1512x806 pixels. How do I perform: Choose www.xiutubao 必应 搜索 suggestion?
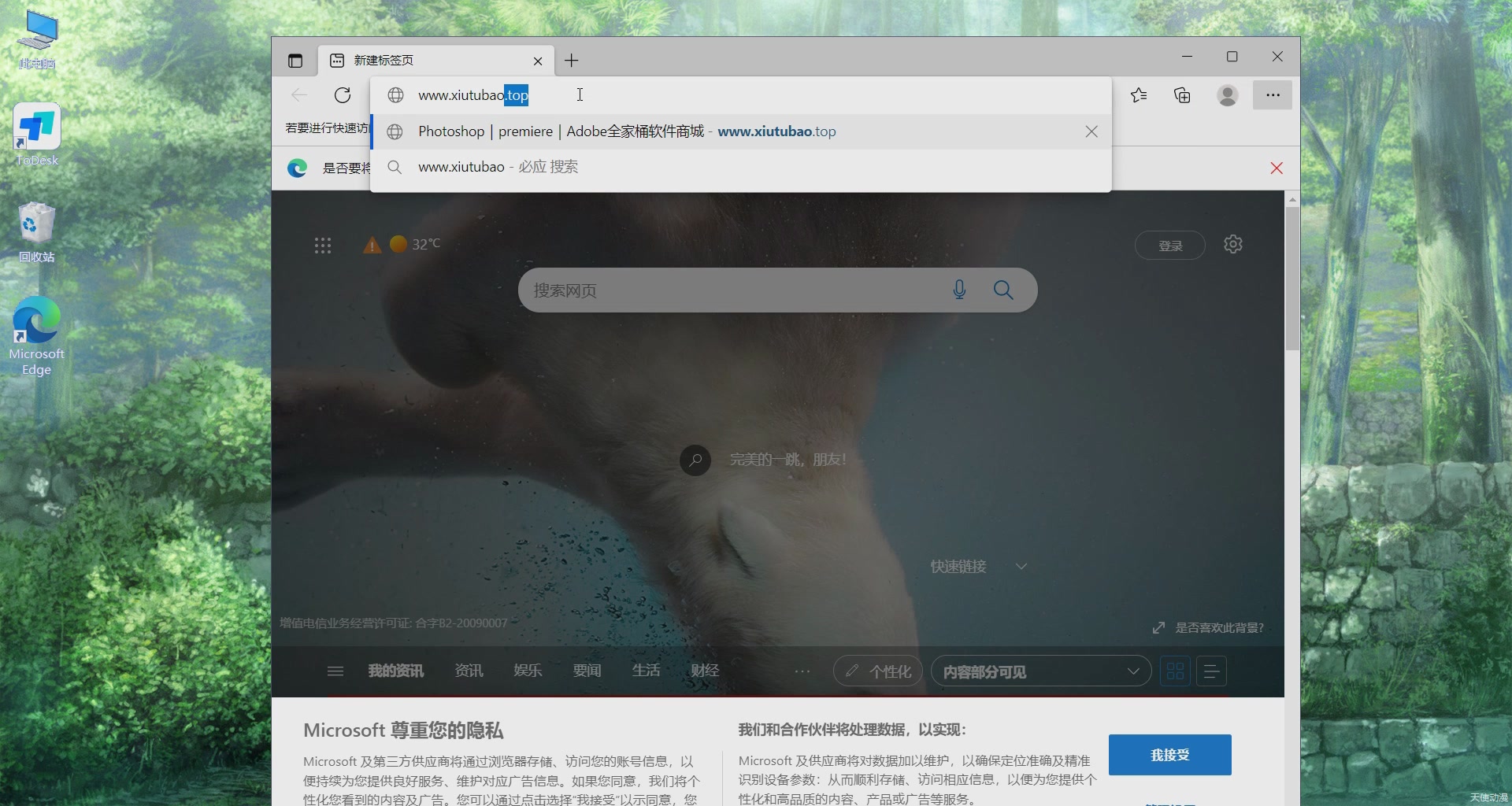click(x=740, y=167)
